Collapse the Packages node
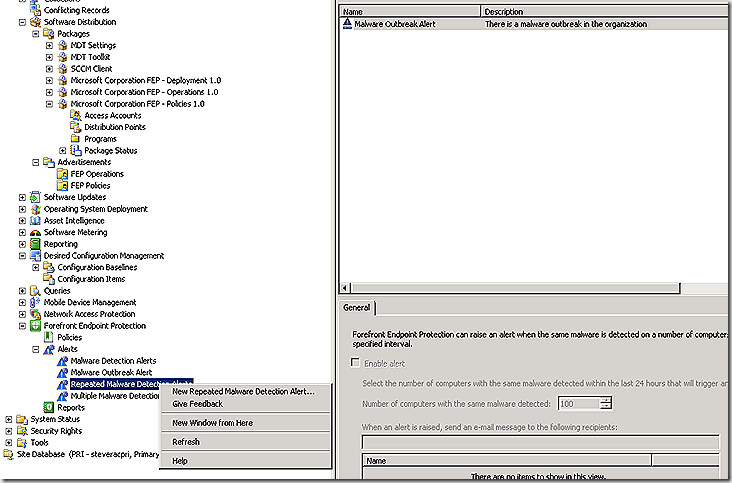The height and width of the screenshot is (483, 732). 35,34
